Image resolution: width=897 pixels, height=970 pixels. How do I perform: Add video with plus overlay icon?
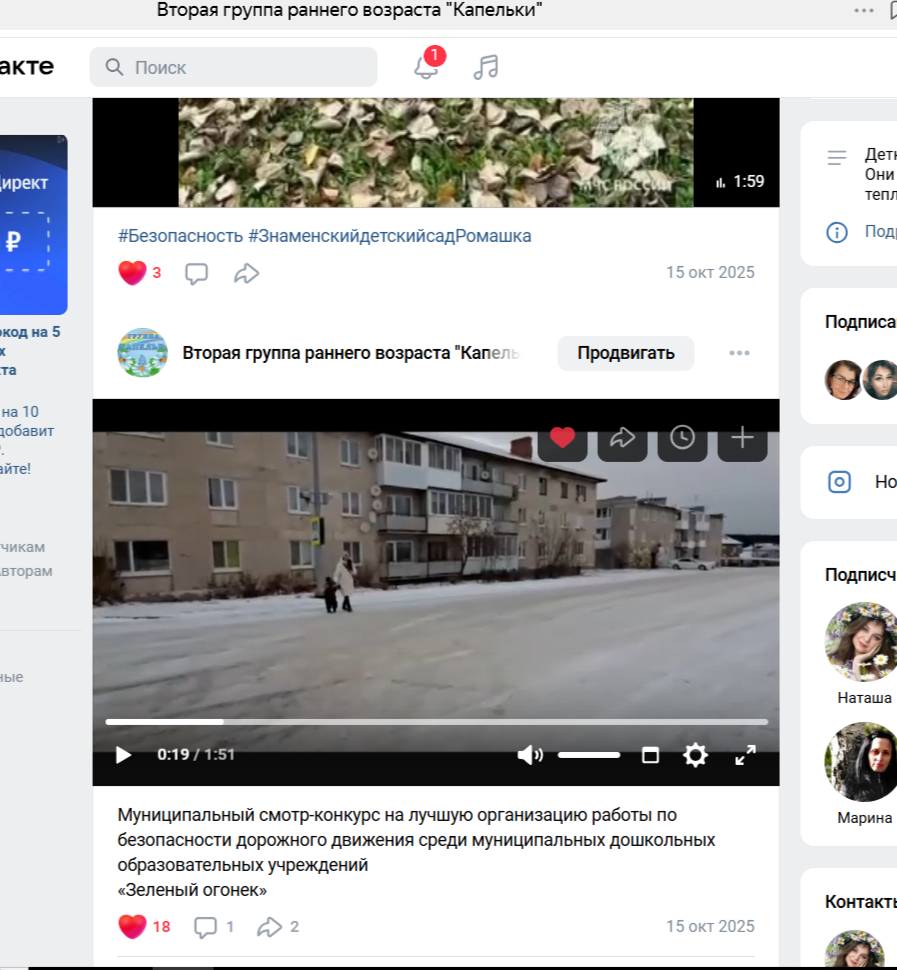(x=742, y=438)
